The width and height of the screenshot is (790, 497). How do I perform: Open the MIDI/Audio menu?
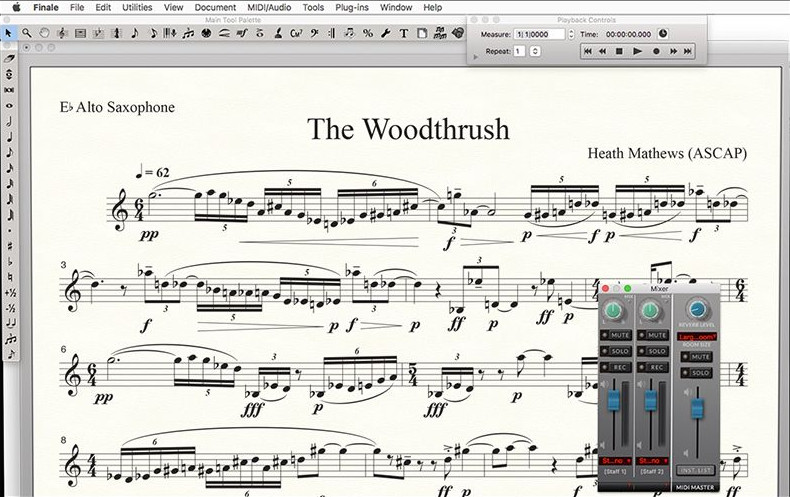(270, 7)
